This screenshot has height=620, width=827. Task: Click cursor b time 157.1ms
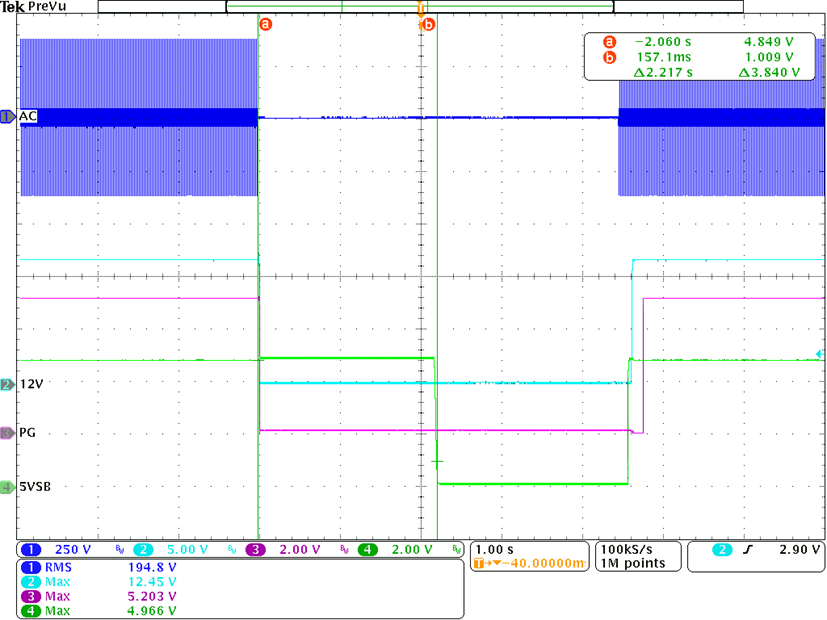tap(663, 57)
